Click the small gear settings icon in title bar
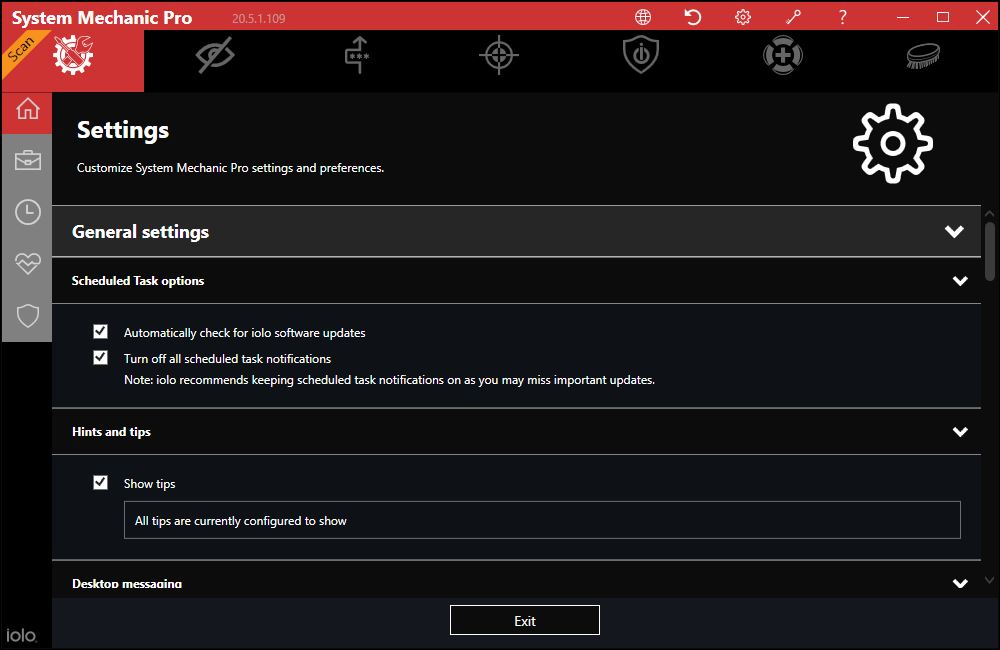Image resolution: width=1000 pixels, height=650 pixels. (743, 17)
